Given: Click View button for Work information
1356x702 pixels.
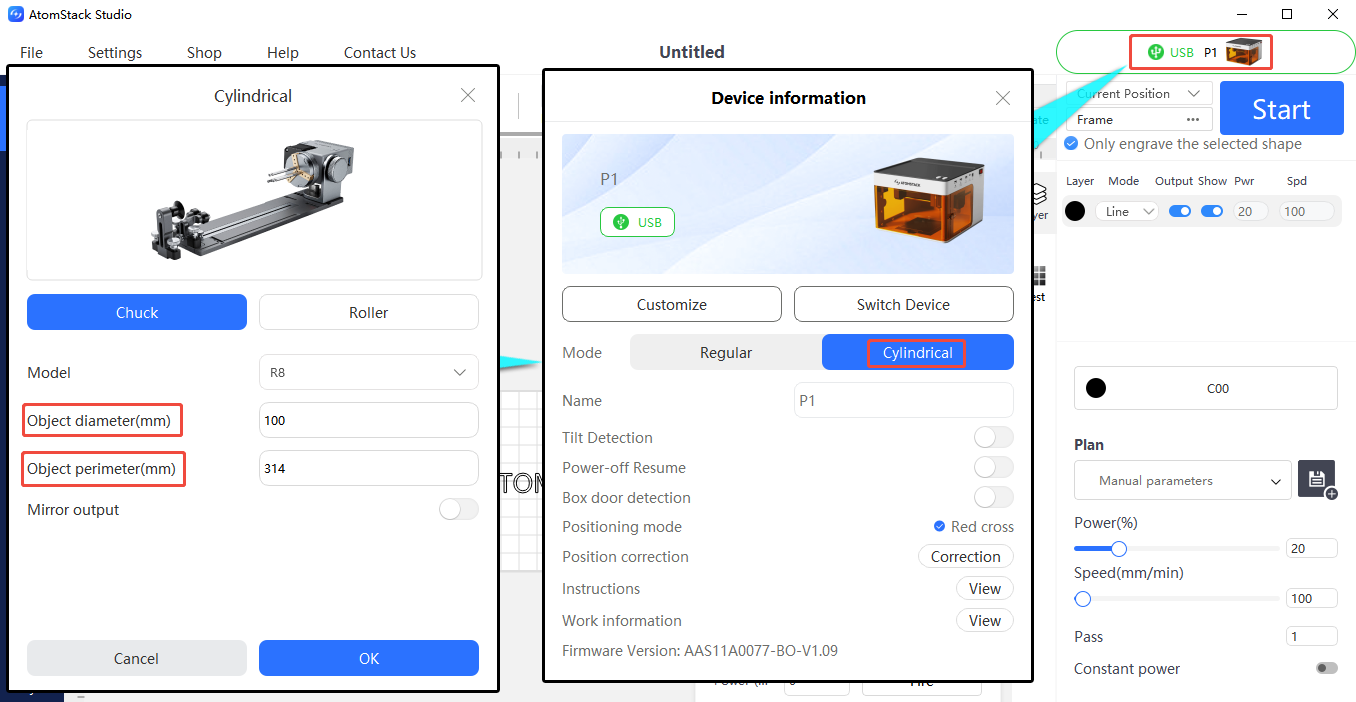Looking at the screenshot, I should point(985,620).
